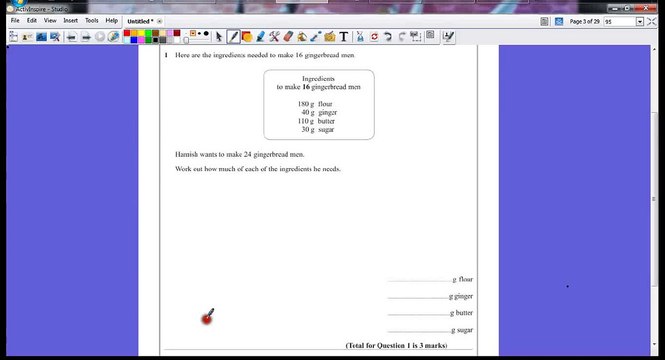665x360 pixels.
Task: Pick the bright green color swatch
Action: click(x=148, y=33)
